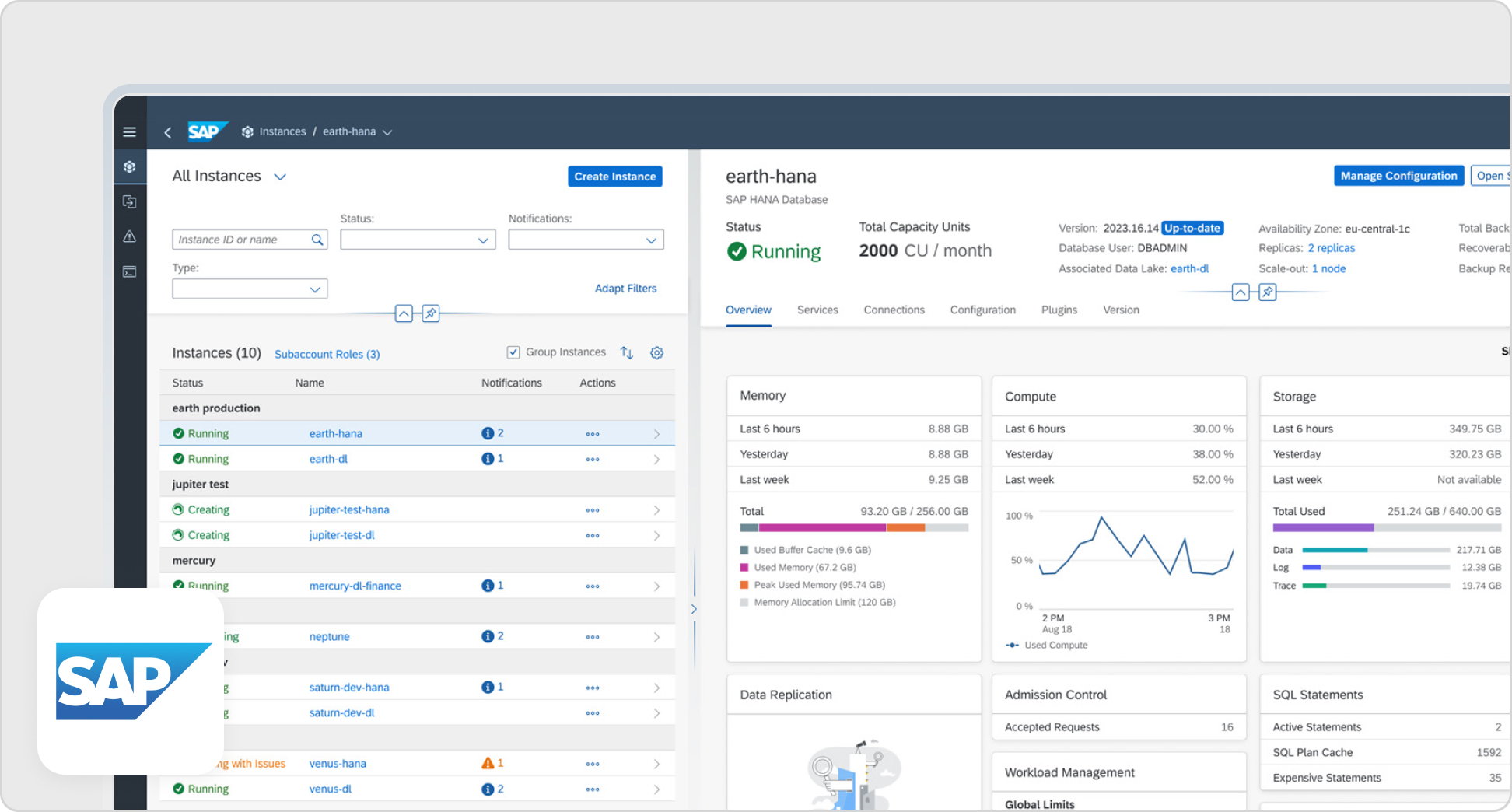Screen dimensions: 1512x812
Task: Open the All Instances view selector
Action: (x=280, y=177)
